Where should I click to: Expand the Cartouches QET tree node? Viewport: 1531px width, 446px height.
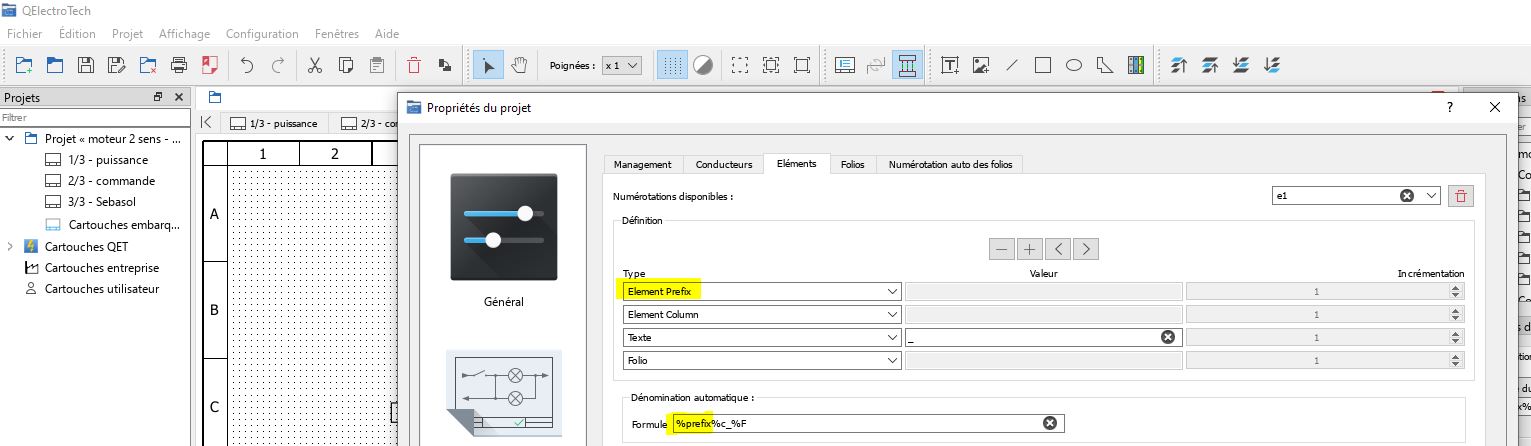click(x=10, y=246)
